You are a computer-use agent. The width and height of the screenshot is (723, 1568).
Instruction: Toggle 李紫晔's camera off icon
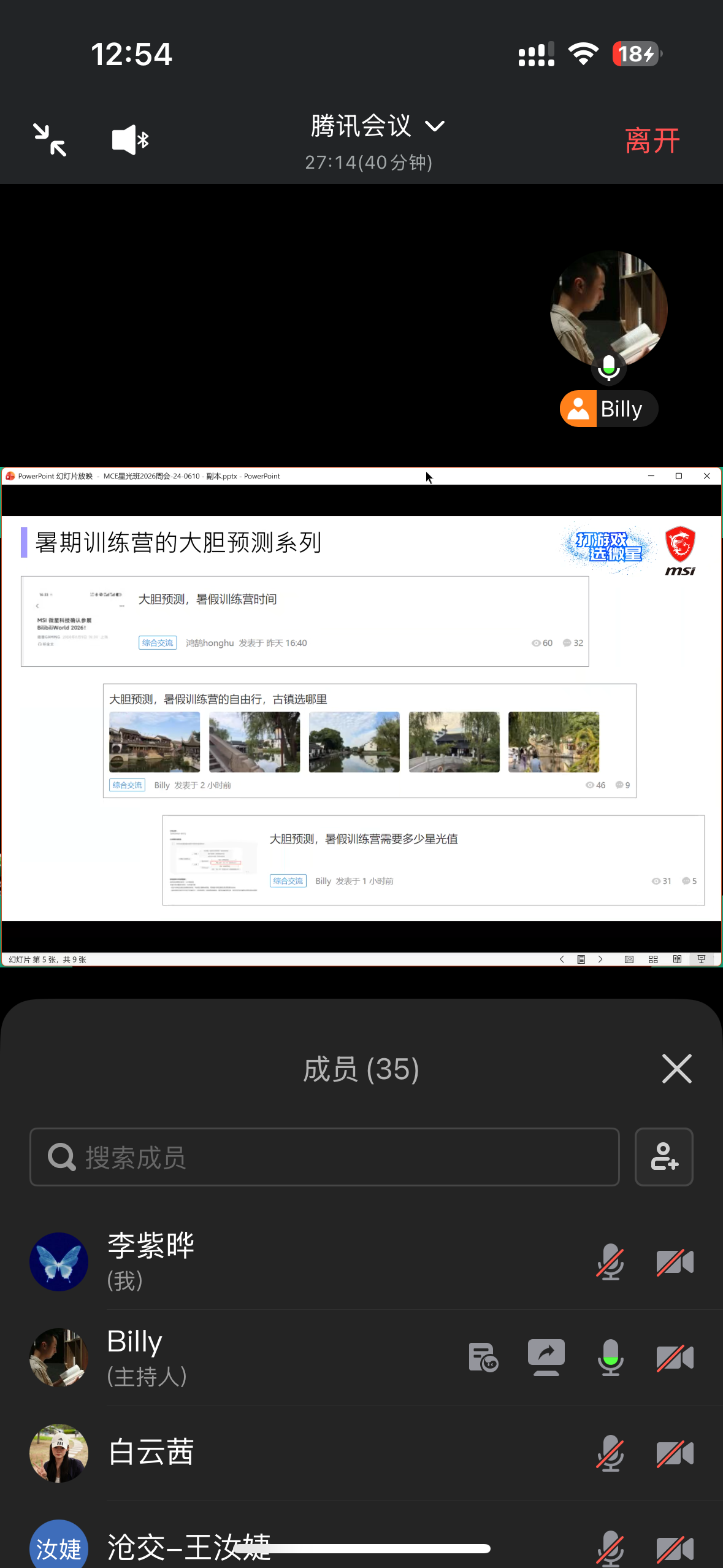(675, 1262)
